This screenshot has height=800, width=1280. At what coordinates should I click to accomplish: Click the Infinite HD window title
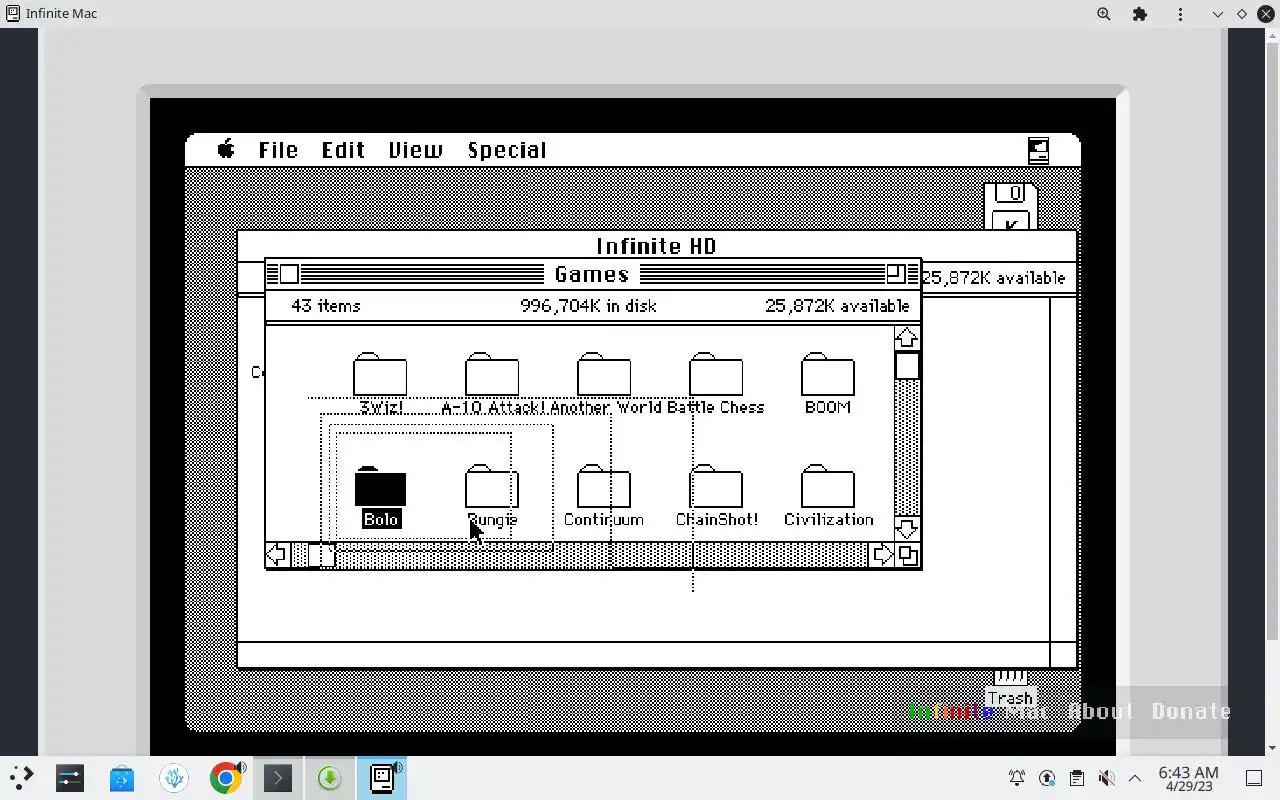click(656, 246)
